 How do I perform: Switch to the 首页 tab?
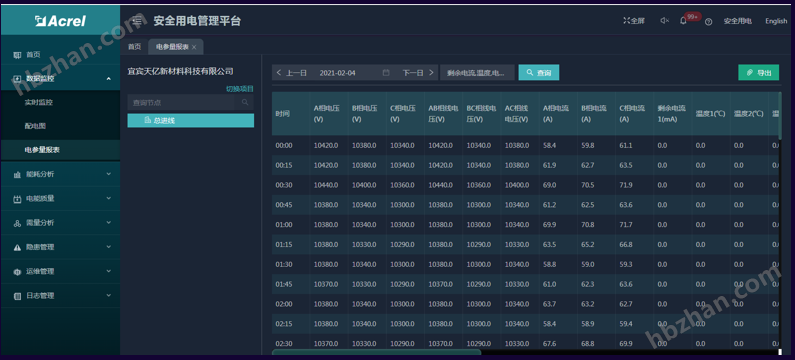(x=134, y=47)
